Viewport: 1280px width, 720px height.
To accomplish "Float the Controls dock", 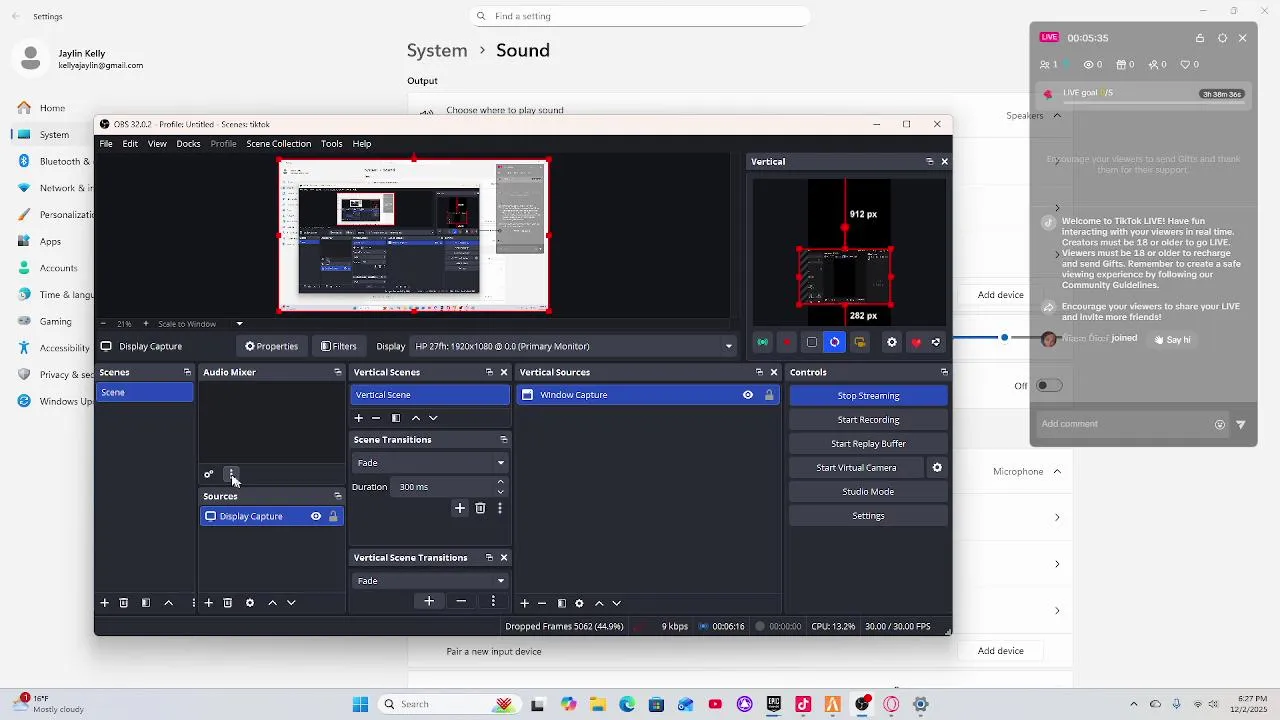I will click(x=944, y=372).
